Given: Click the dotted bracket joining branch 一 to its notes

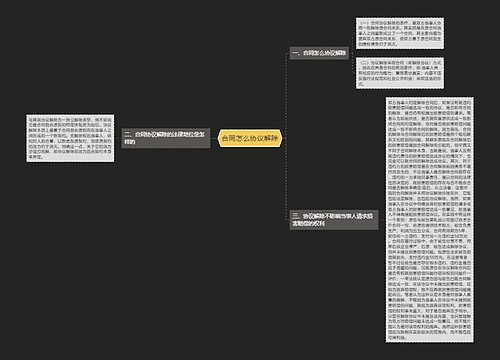Looking at the screenshot, I should click(352, 53).
